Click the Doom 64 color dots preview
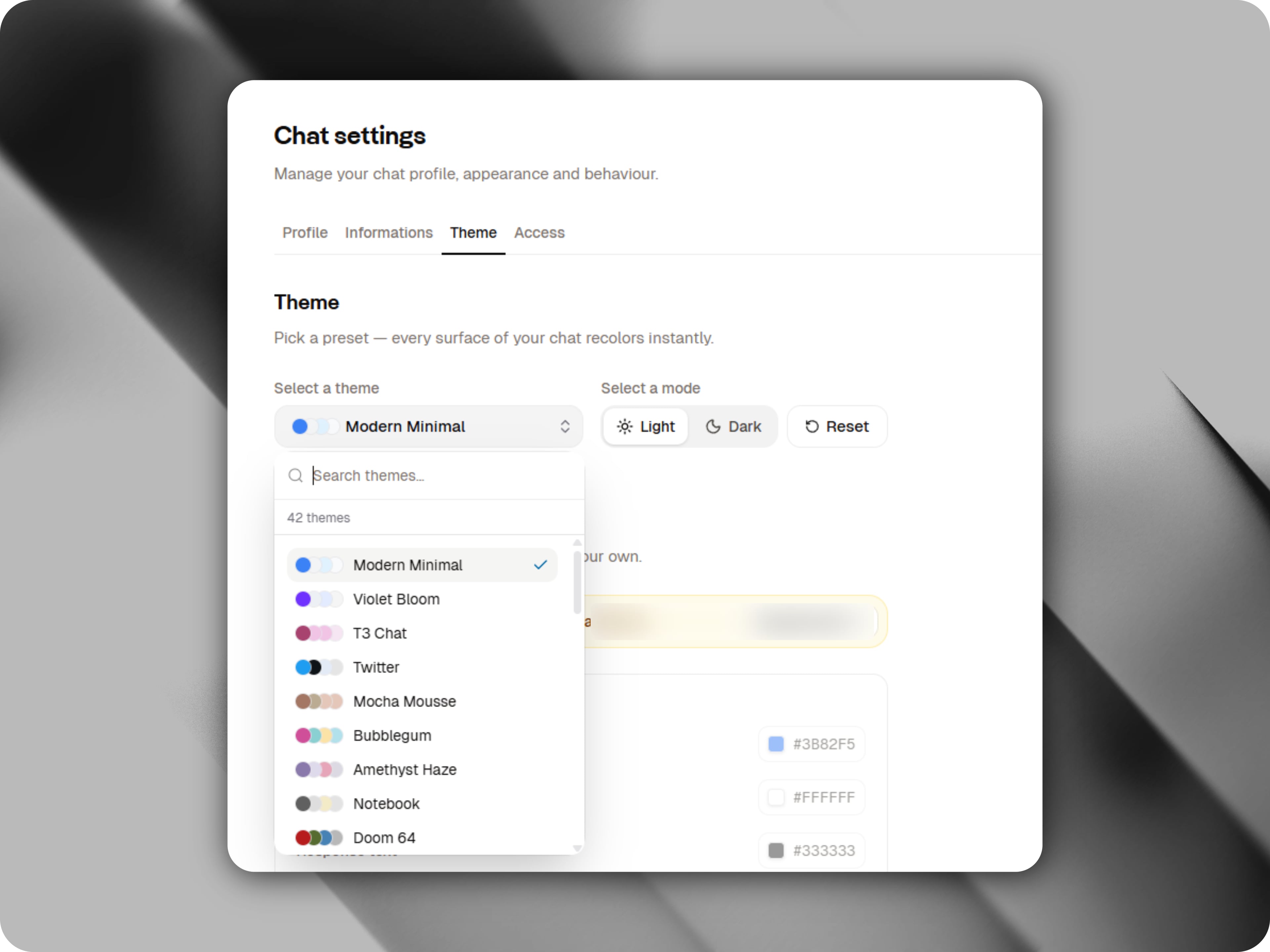 pos(319,838)
